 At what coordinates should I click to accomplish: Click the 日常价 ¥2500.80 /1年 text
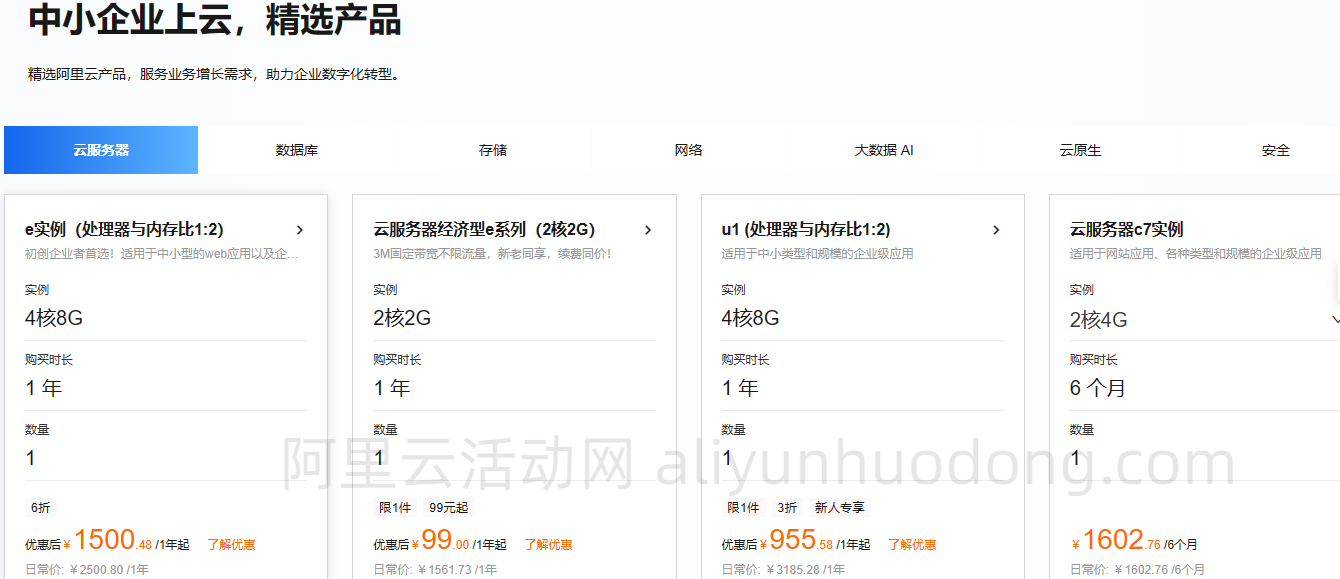87,570
